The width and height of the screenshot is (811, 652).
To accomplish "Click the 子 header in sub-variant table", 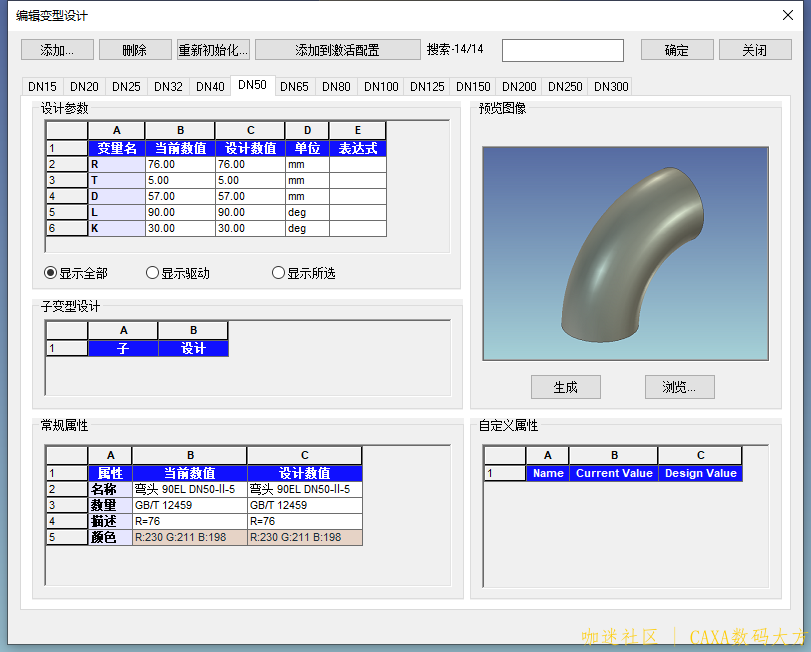I will click(123, 348).
